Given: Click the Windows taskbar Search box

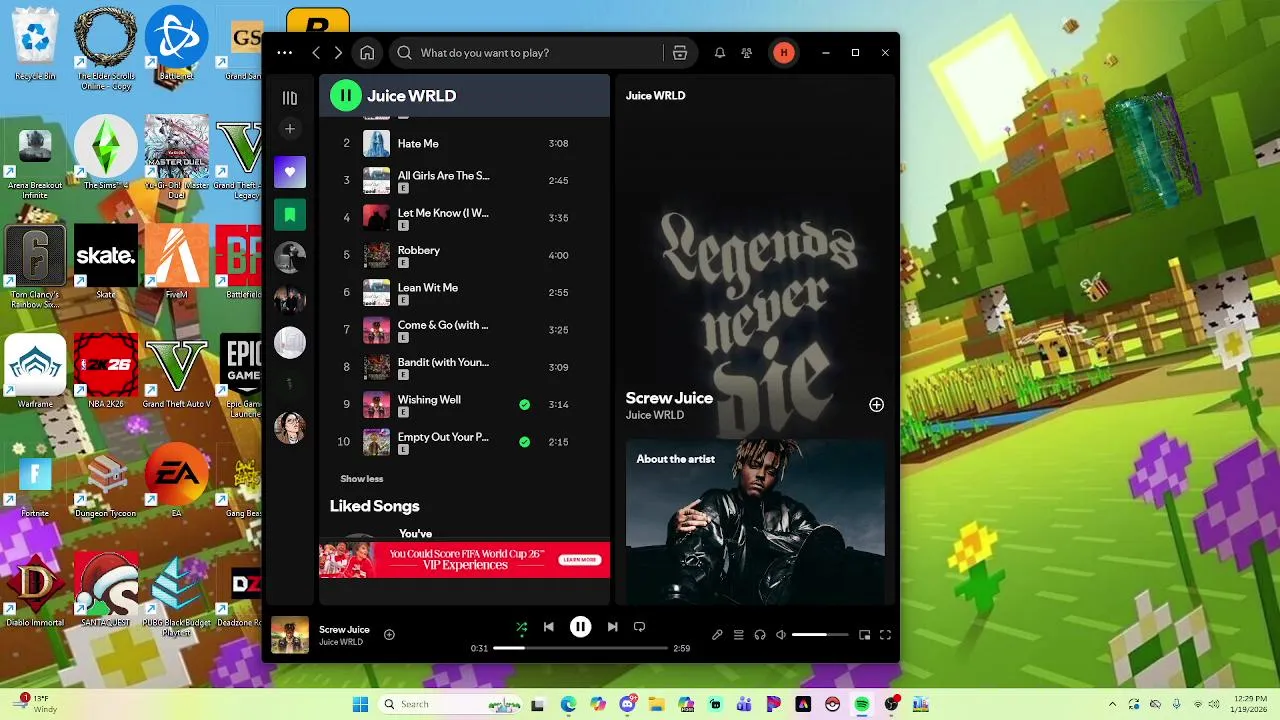Looking at the screenshot, I should (x=451, y=704).
